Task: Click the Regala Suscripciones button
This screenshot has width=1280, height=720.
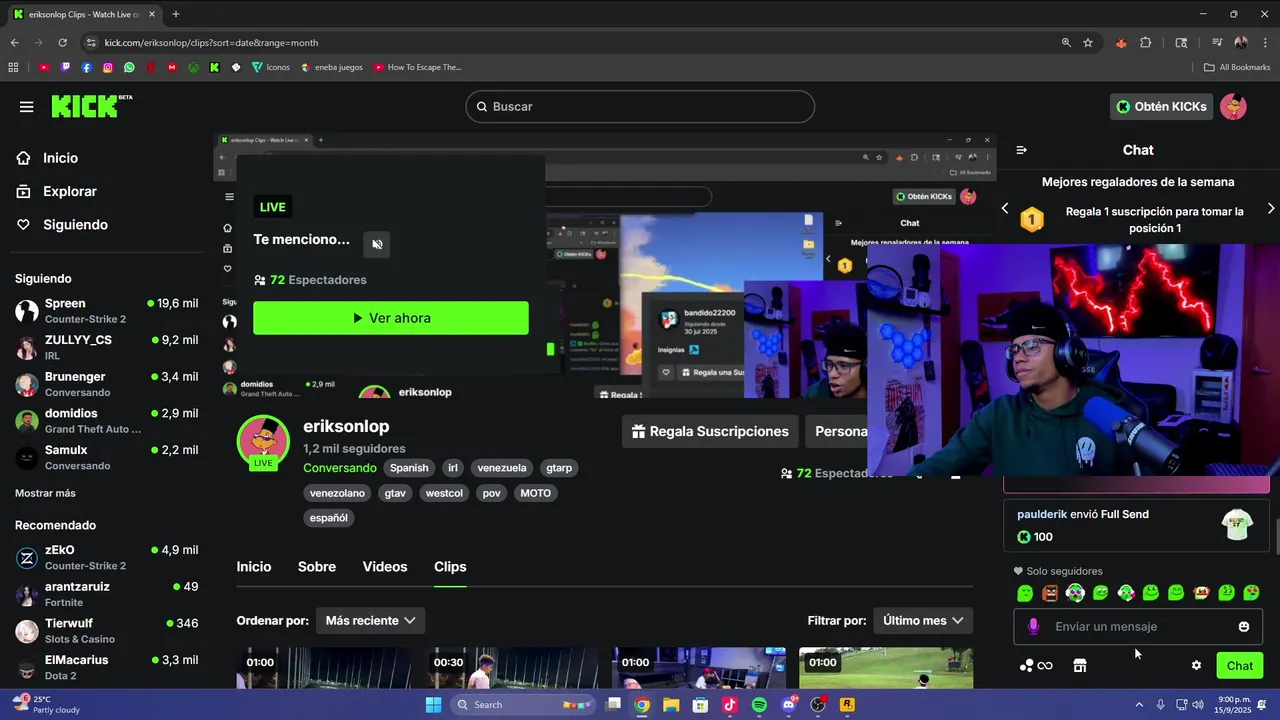Action: click(x=710, y=432)
